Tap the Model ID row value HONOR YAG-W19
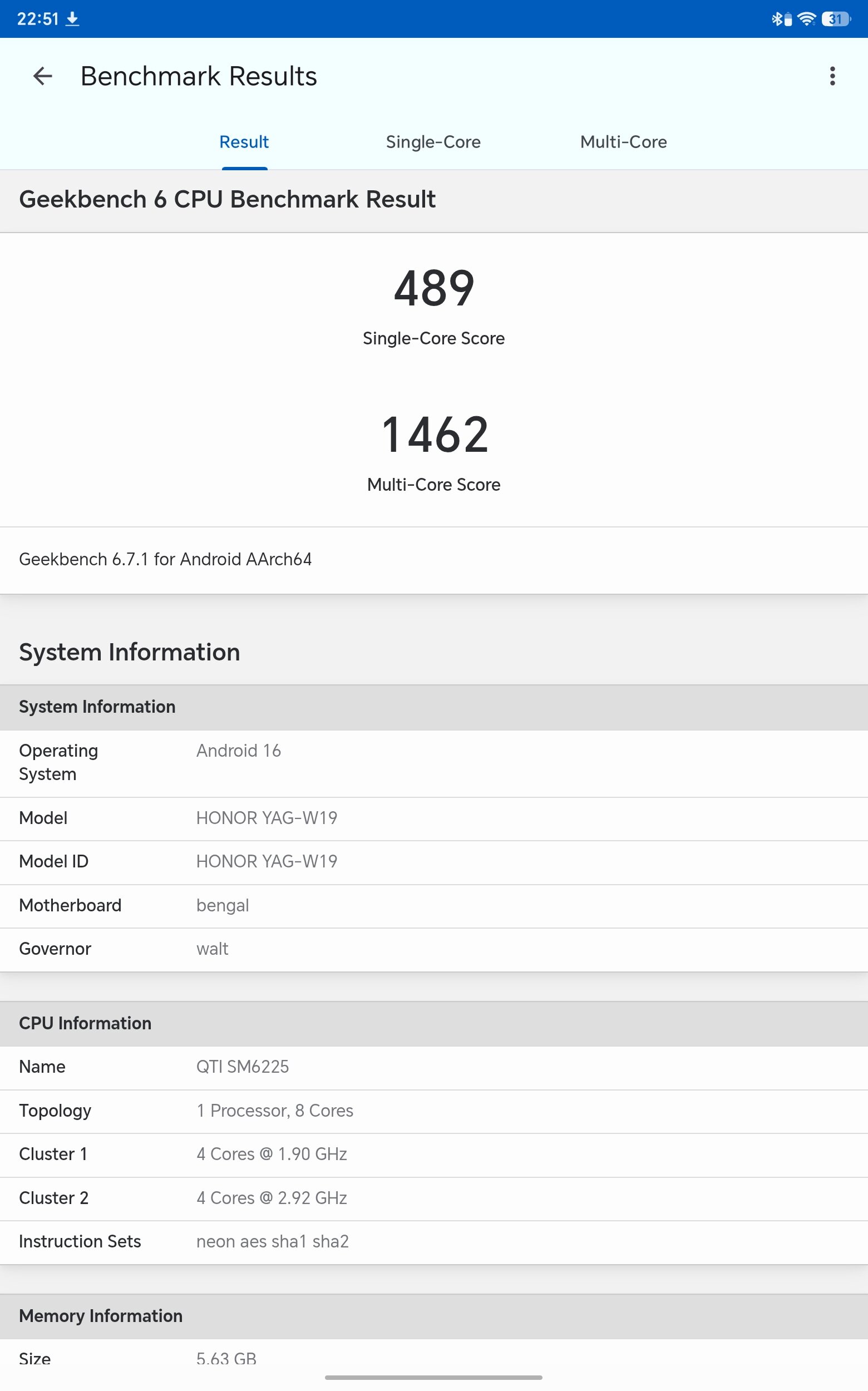The height and width of the screenshot is (1391, 868). (267, 861)
